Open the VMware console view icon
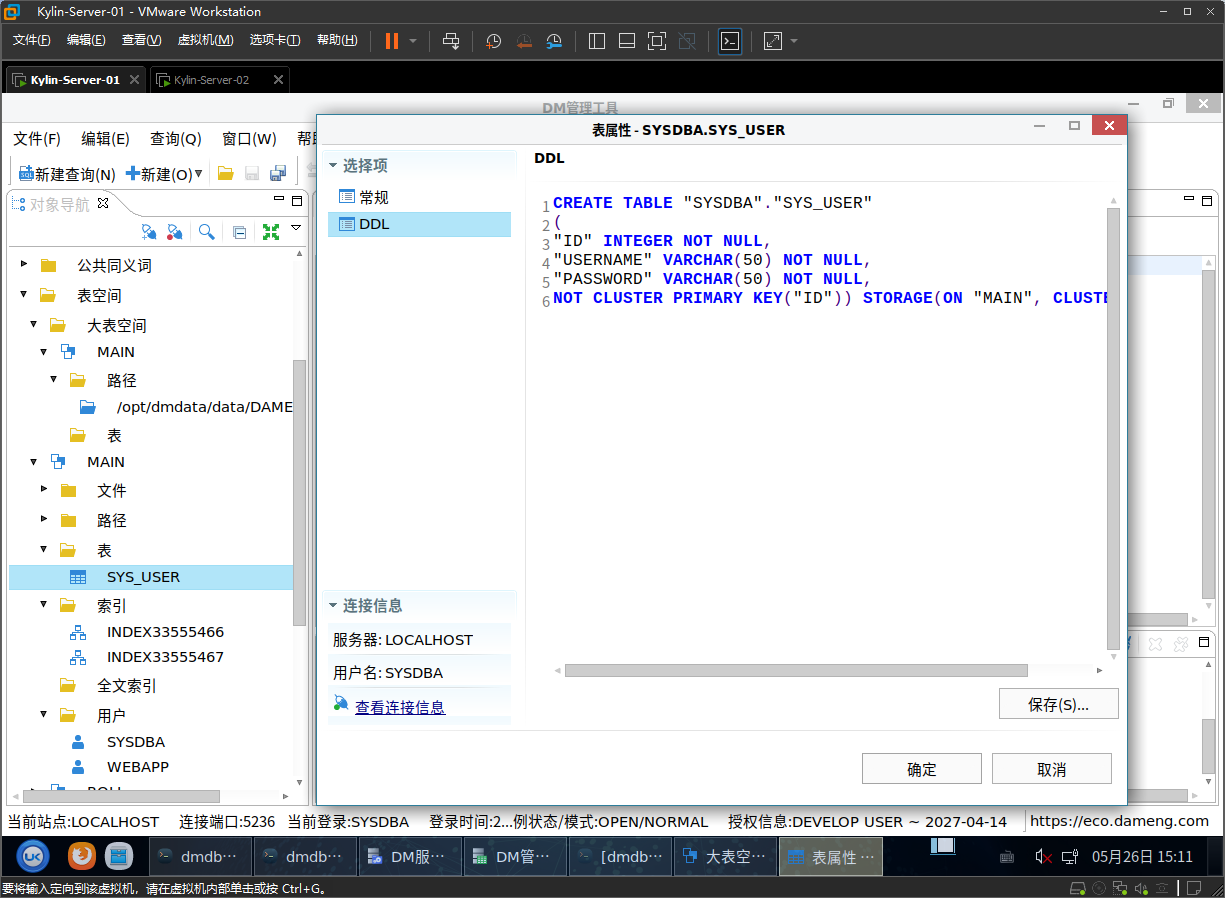The height and width of the screenshot is (898, 1225). [x=730, y=41]
